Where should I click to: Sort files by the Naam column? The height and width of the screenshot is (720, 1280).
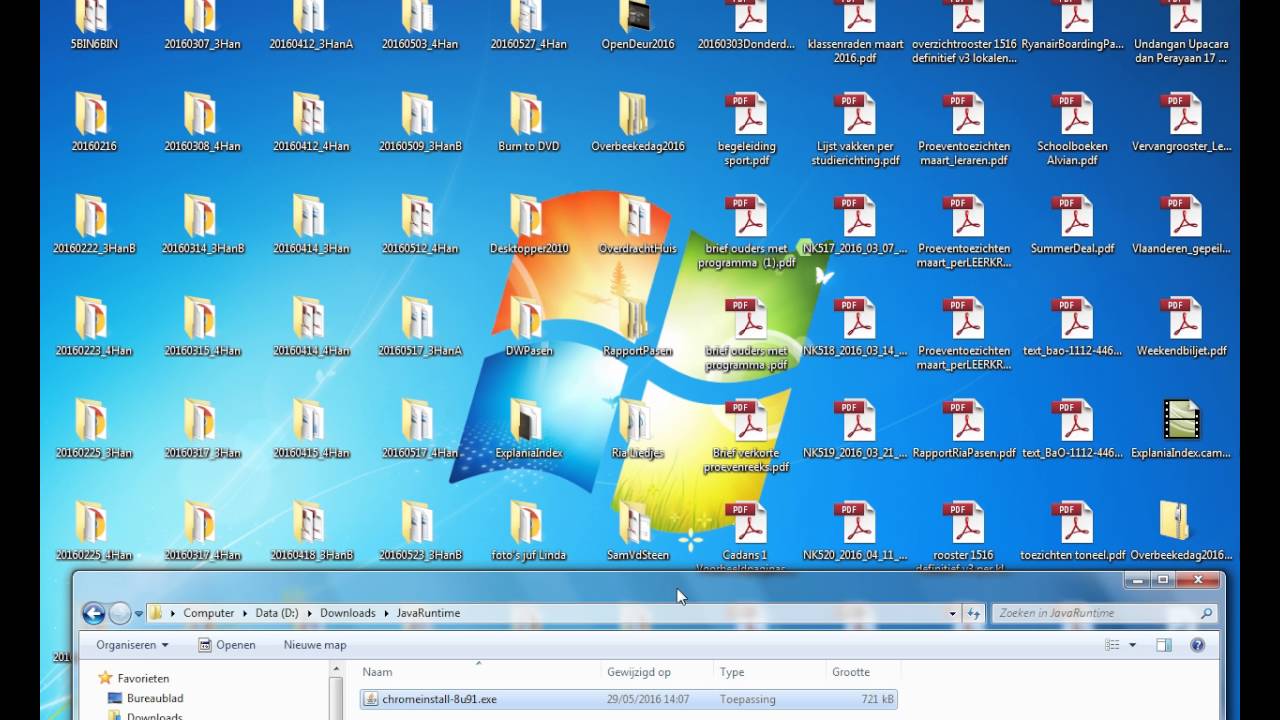pos(478,672)
